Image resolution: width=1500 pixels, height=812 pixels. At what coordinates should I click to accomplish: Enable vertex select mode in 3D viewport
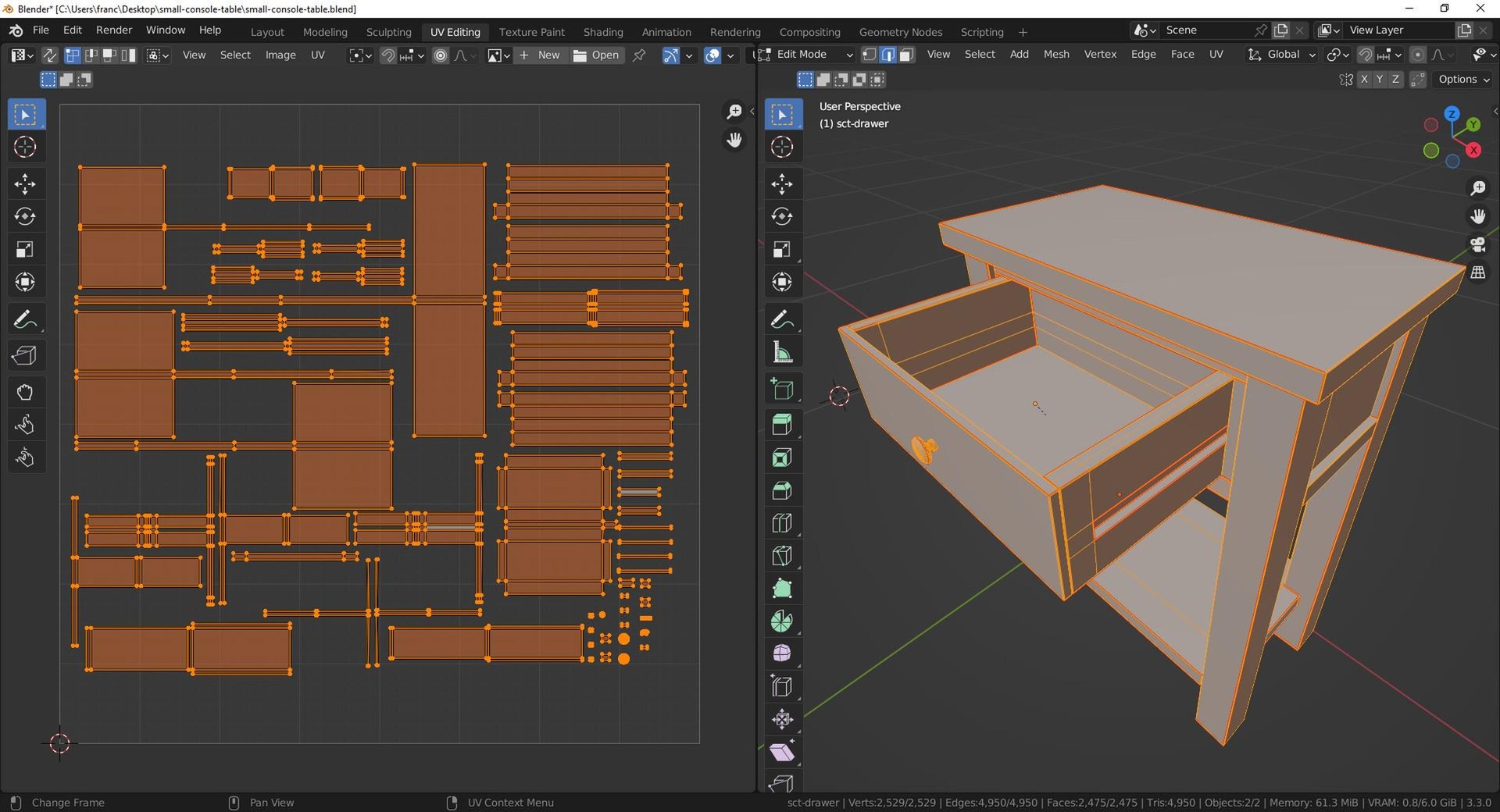tap(869, 55)
